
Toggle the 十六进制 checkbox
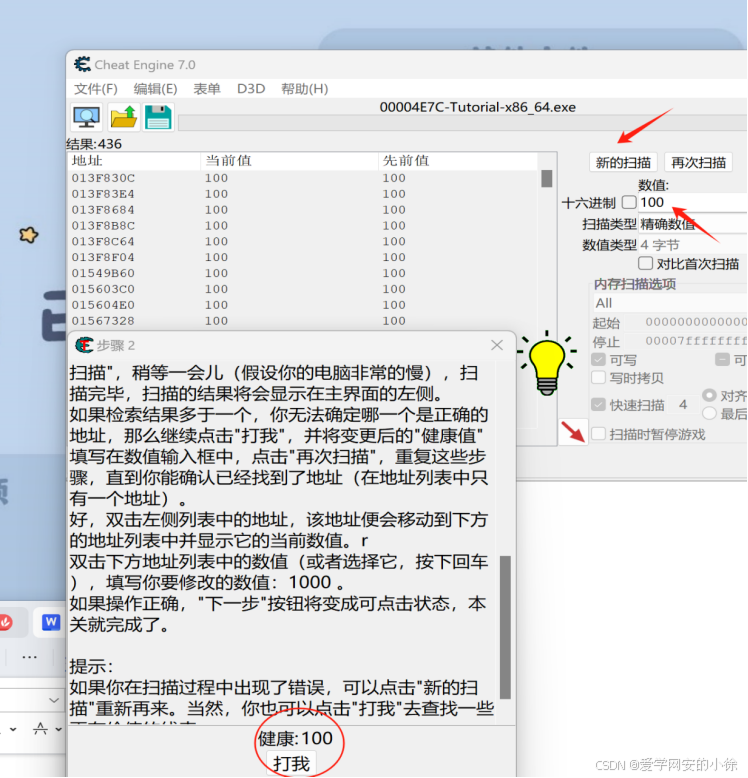(x=629, y=202)
